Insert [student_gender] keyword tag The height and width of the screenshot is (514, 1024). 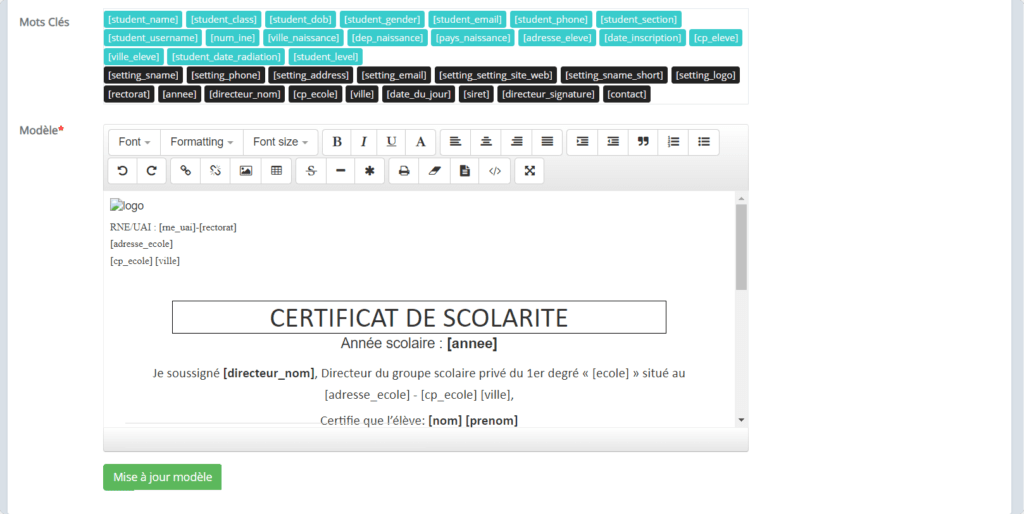click(x=382, y=19)
